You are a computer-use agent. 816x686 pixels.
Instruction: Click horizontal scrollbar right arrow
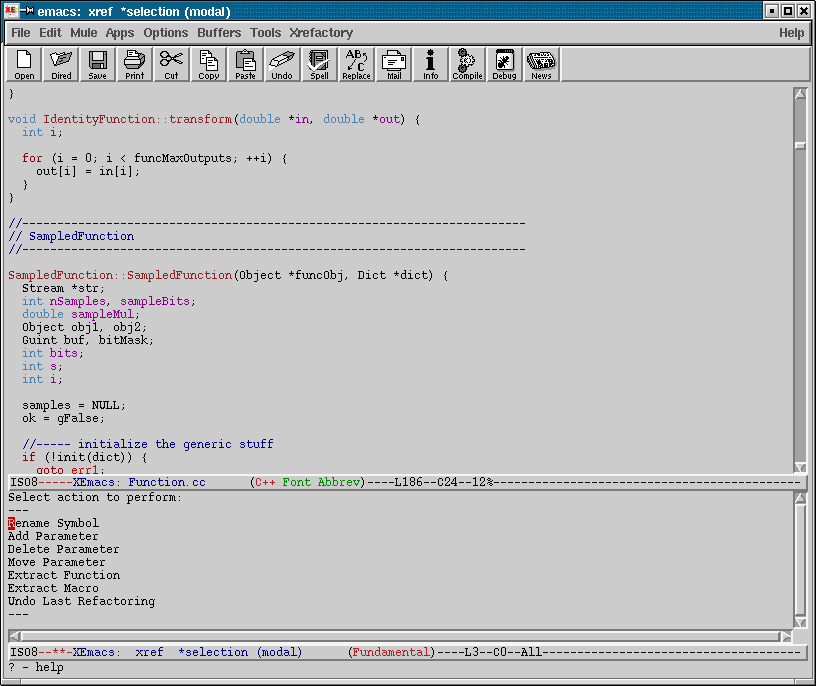pos(786,636)
